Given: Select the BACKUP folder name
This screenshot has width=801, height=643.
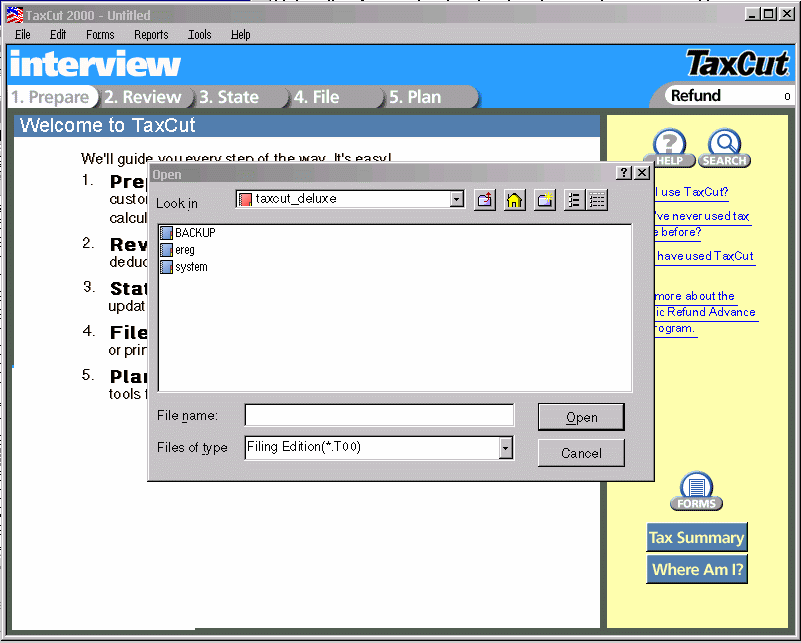Looking at the screenshot, I should [x=195, y=233].
